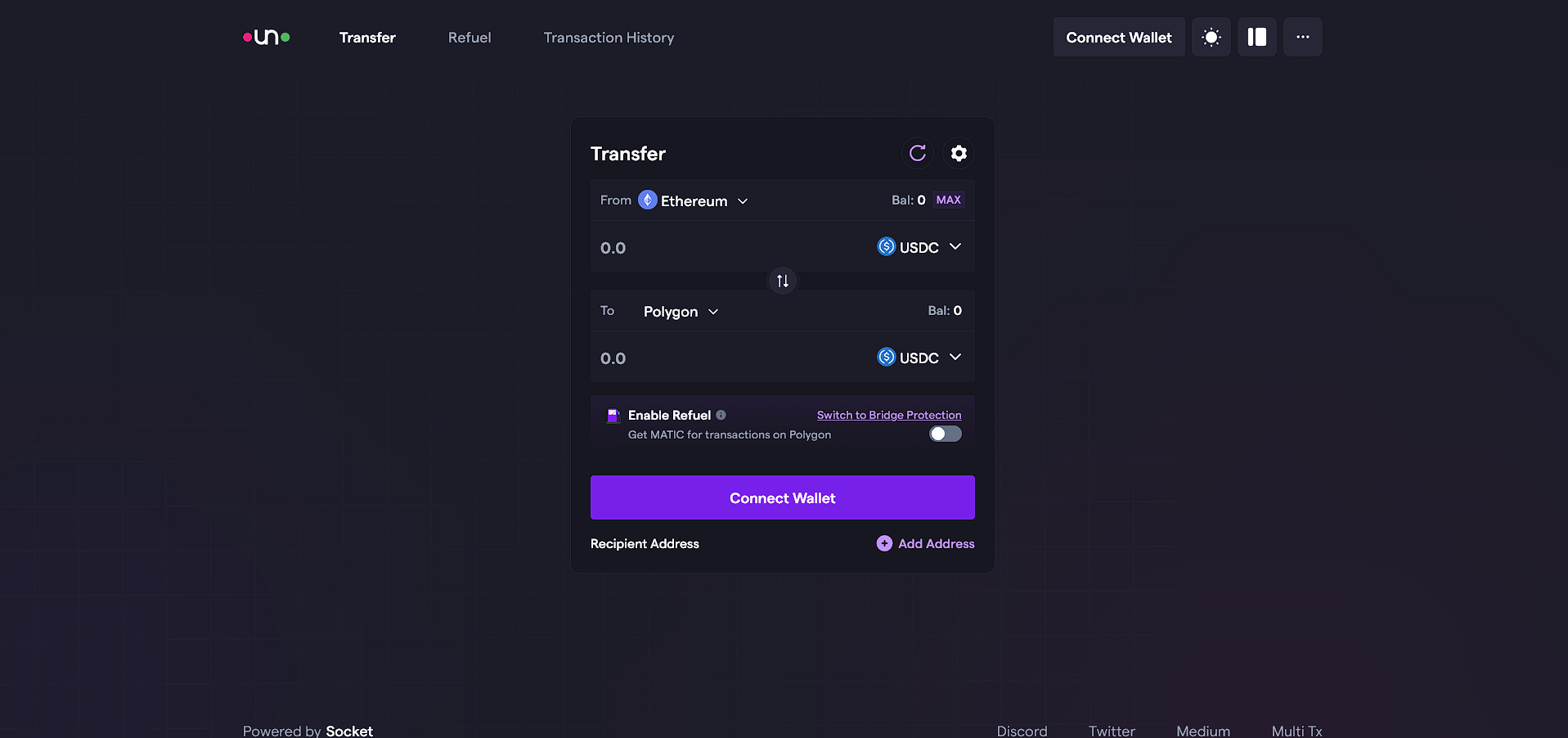Open the destination USDC token dropdown
This screenshot has height=738, width=1568.
919,358
